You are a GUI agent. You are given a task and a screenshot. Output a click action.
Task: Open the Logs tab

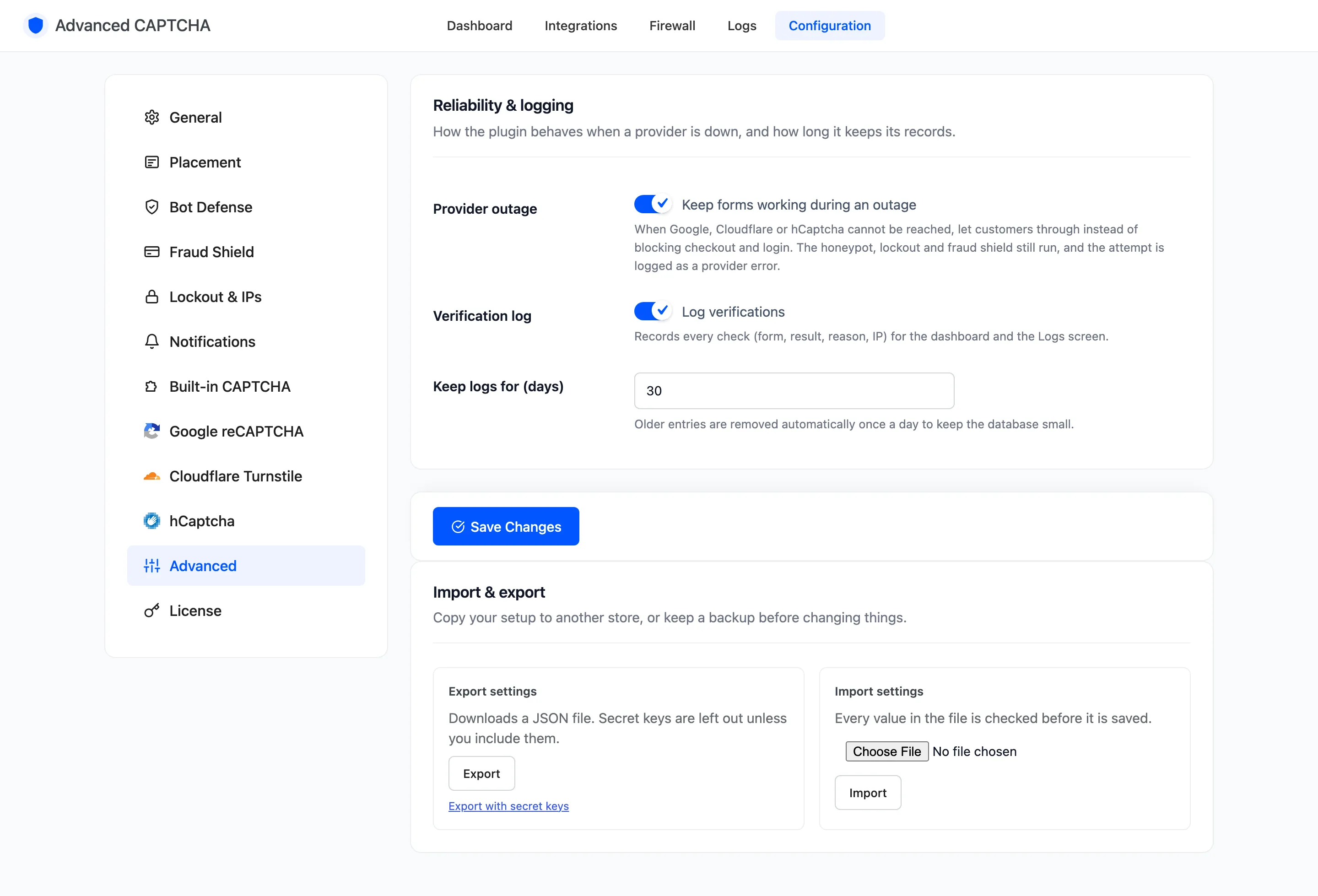[x=741, y=26]
